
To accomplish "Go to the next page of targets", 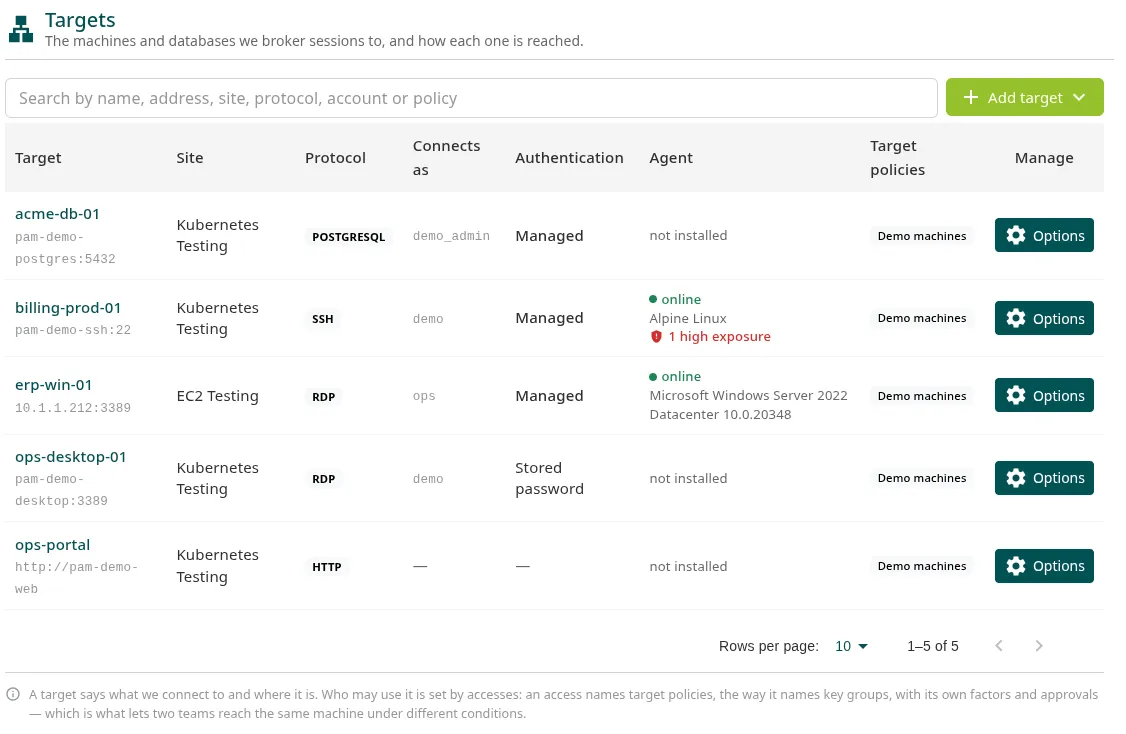I will 1038,646.
